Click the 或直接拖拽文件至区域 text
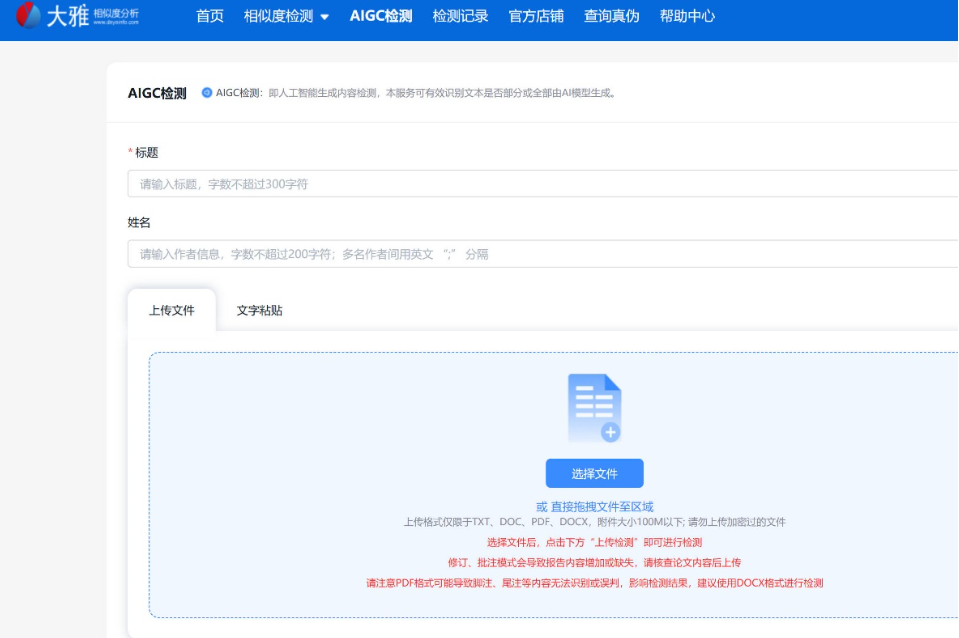959x638 pixels. pyautogui.click(x=594, y=507)
